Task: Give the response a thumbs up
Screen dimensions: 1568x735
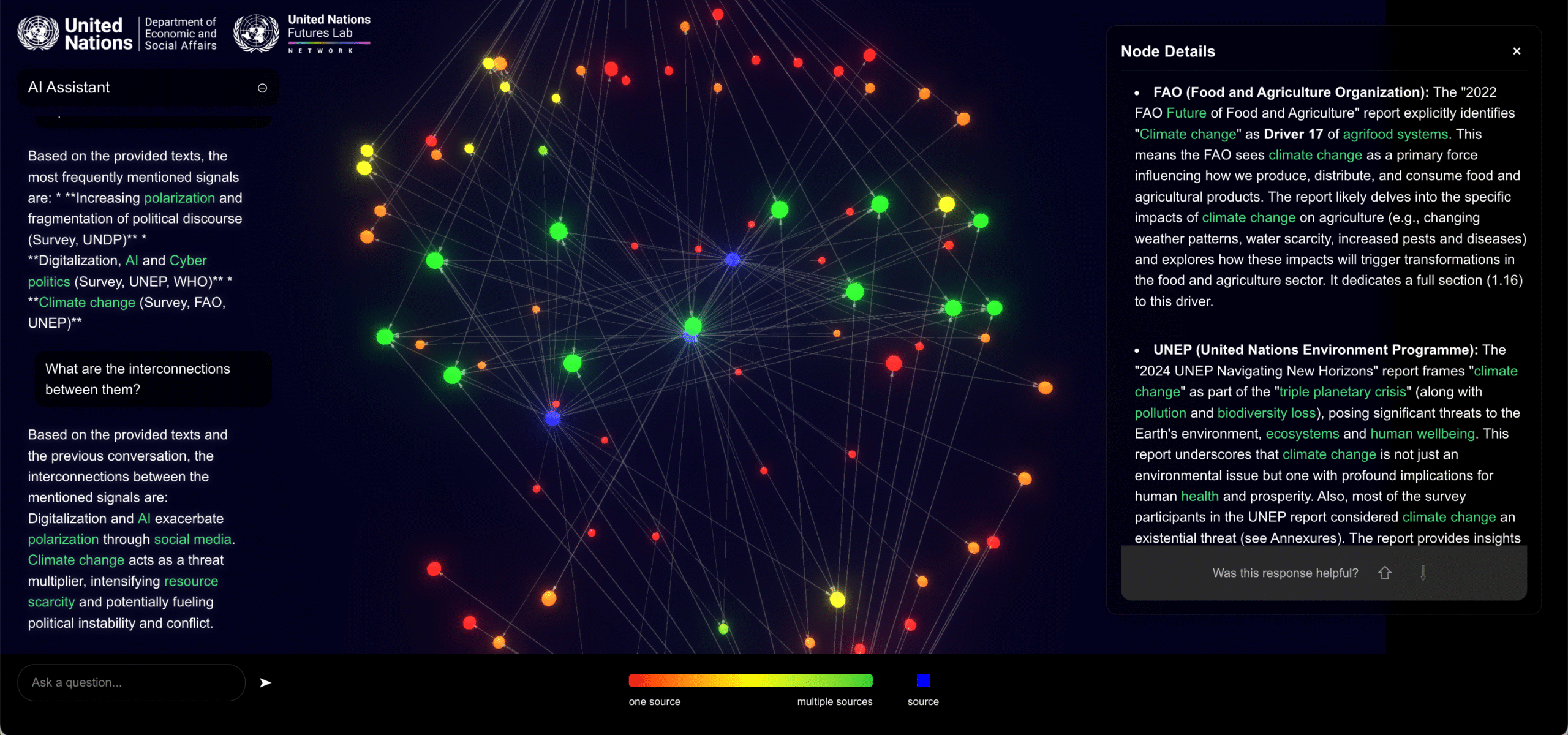Action: 1385,573
